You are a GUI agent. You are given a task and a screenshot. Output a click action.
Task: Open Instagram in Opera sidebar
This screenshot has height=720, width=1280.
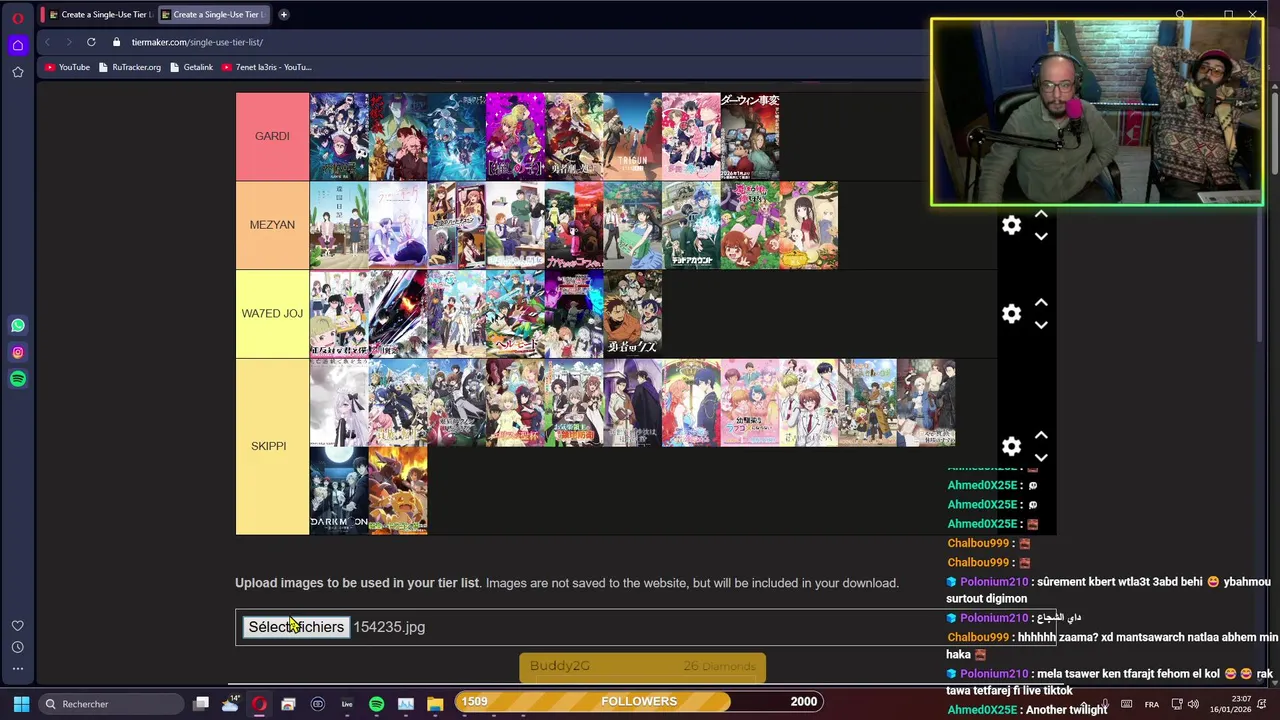click(18, 352)
